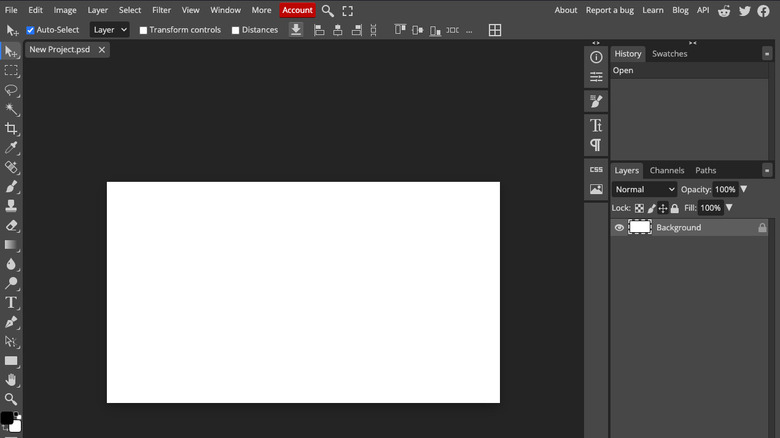Close the New Project.psd document tab
The image size is (780, 438).
tap(101, 49)
